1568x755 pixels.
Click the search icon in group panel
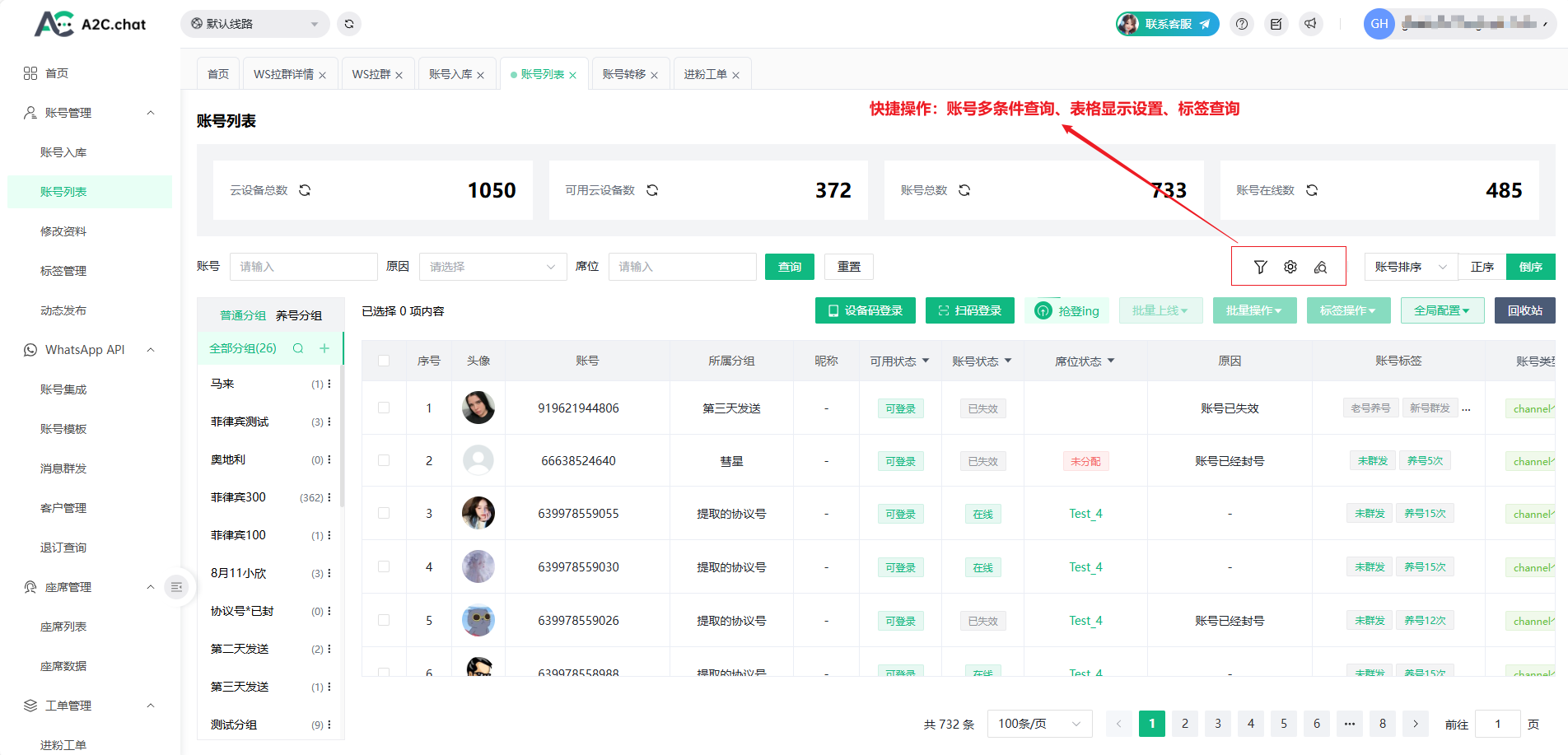(298, 348)
